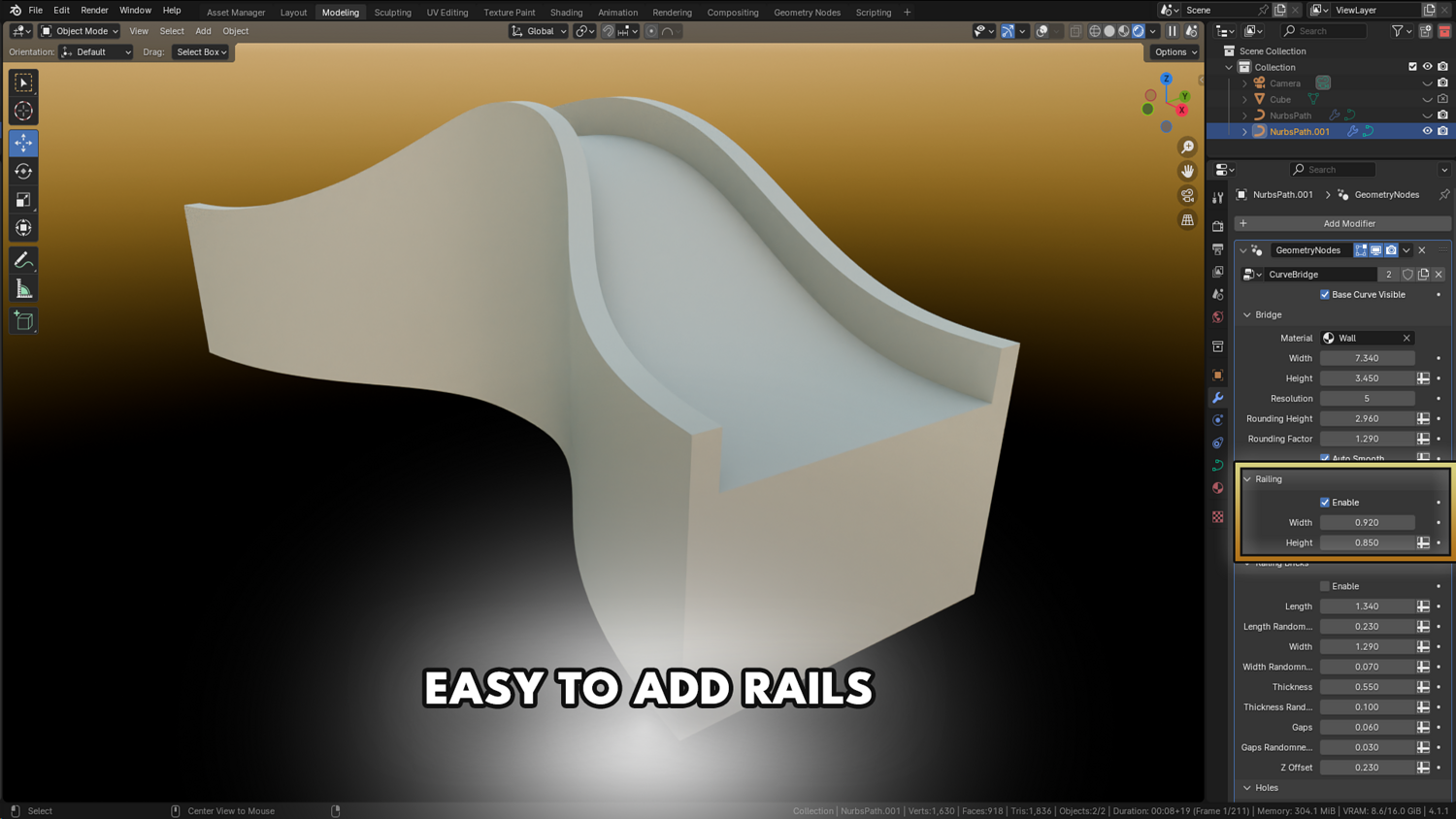Open the Drag Select Box dropdown
This screenshot has width=1456, height=819.
coord(201,52)
